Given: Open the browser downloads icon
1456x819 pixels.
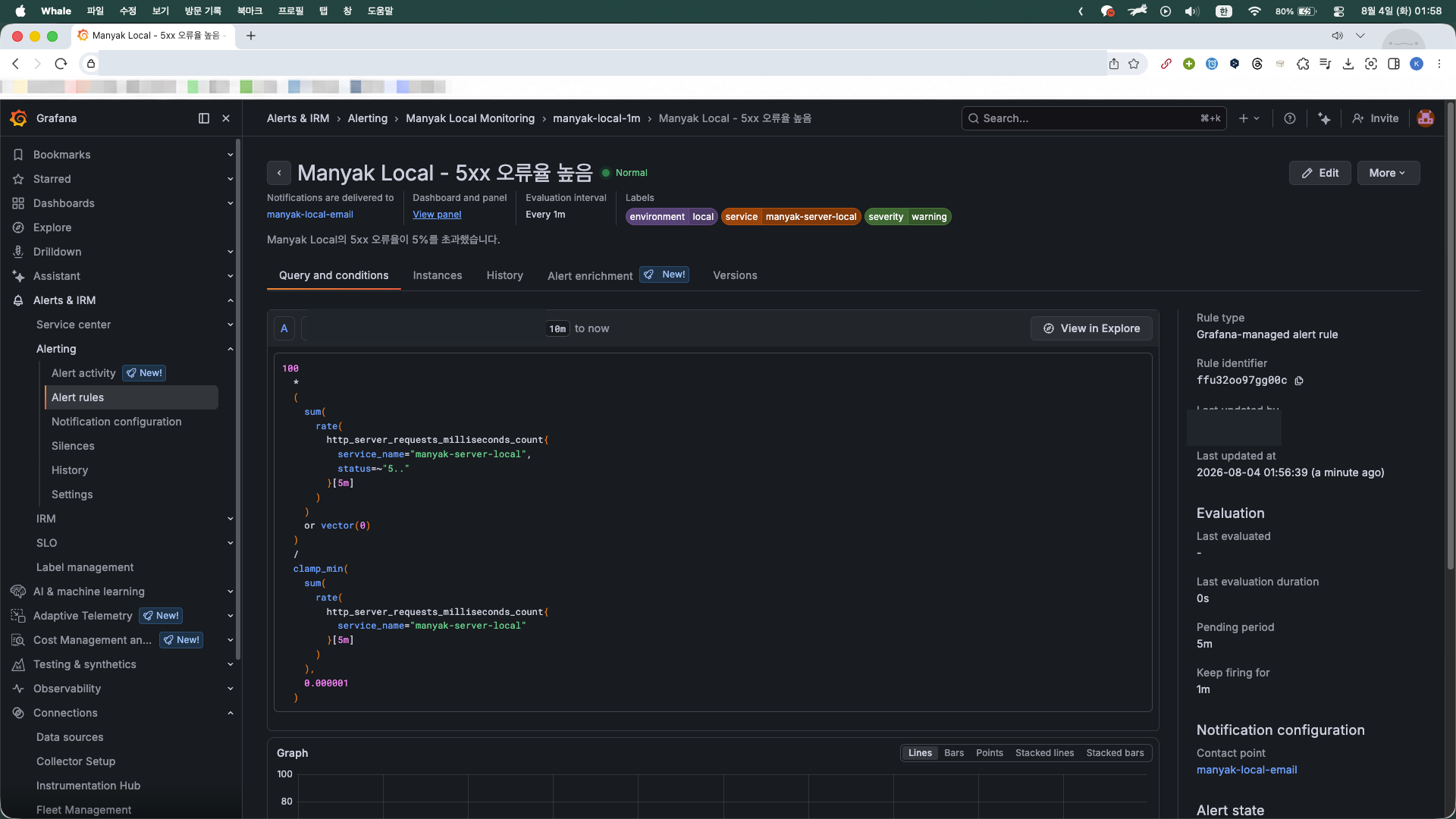Looking at the screenshot, I should [1348, 64].
